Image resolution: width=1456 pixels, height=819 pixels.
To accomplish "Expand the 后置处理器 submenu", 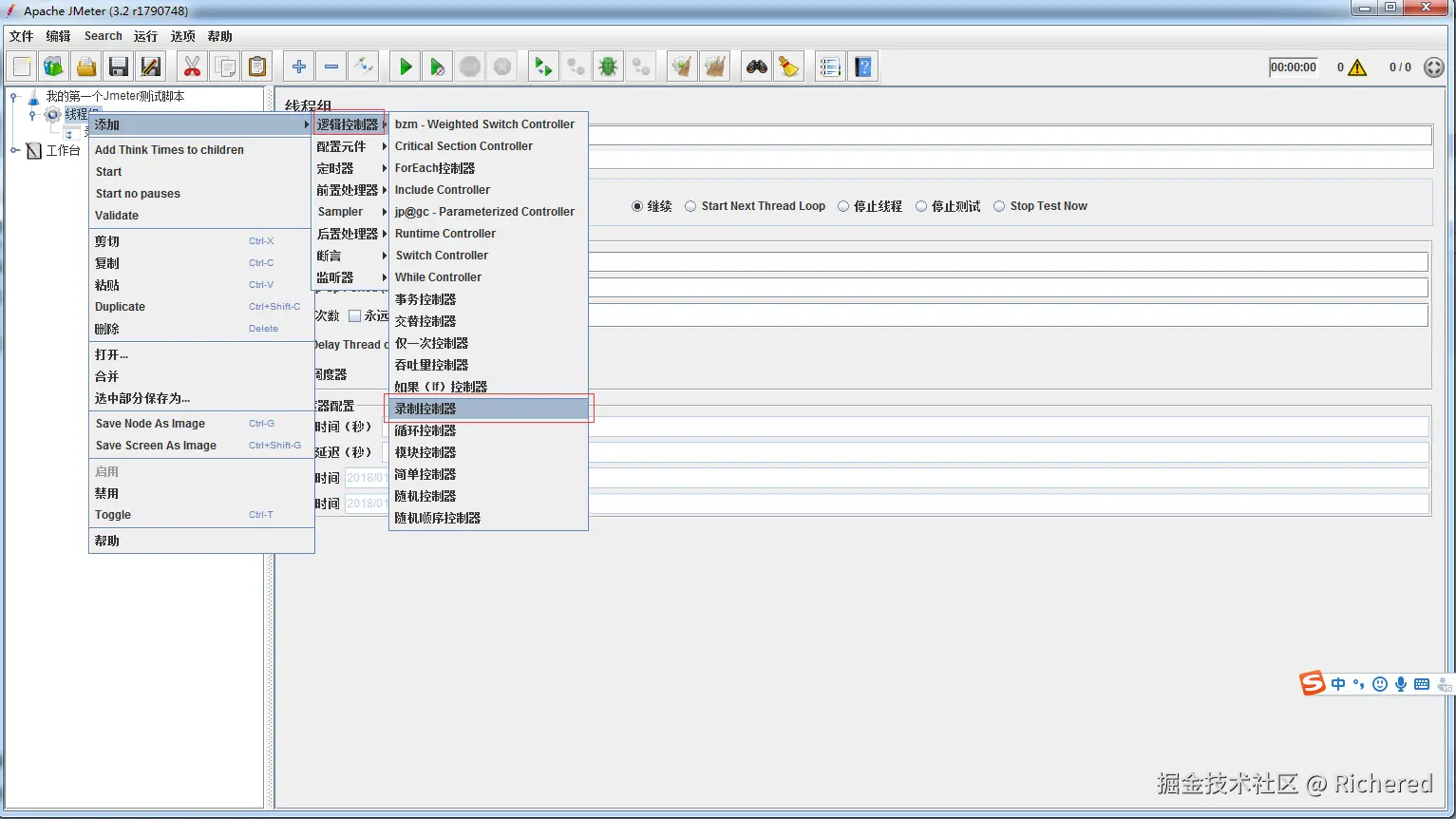I will tap(351, 234).
